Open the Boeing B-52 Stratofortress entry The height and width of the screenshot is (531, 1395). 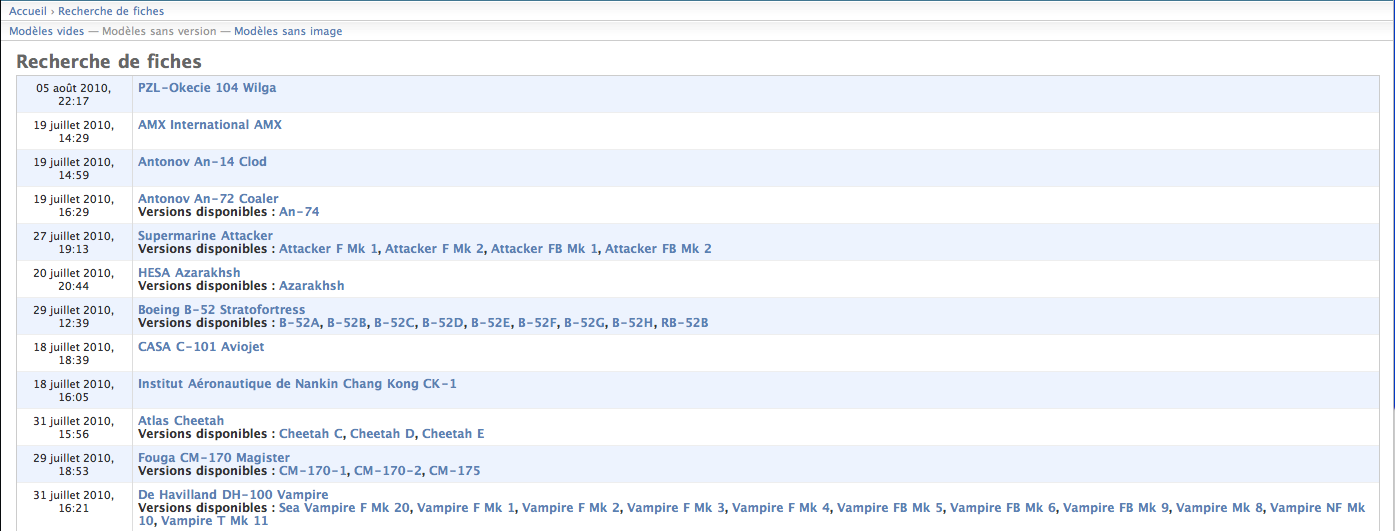(x=221, y=310)
